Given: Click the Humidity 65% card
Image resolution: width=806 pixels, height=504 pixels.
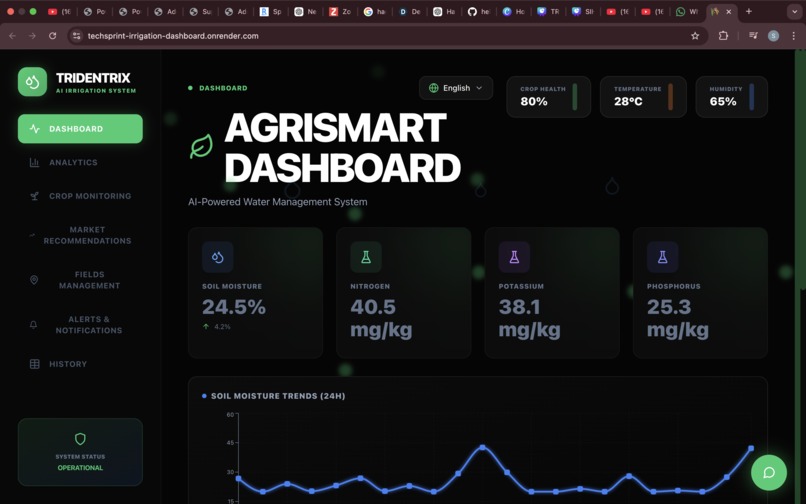Looking at the screenshot, I should tap(731, 97).
